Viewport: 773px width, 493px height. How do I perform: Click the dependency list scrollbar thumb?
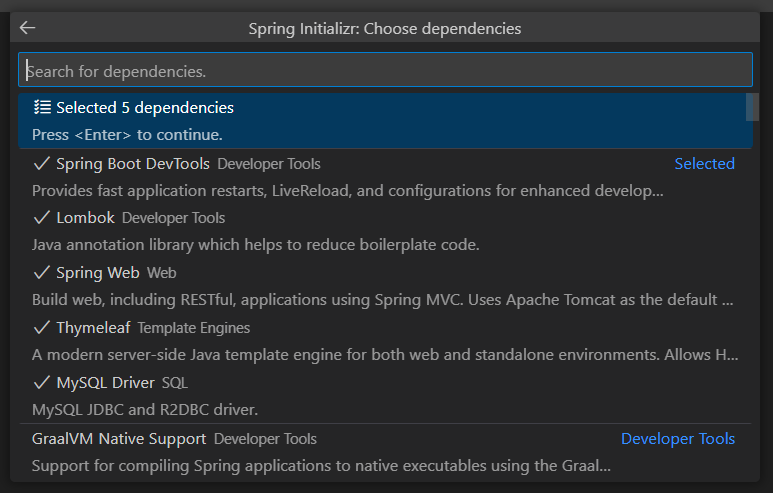pyautogui.click(x=752, y=107)
